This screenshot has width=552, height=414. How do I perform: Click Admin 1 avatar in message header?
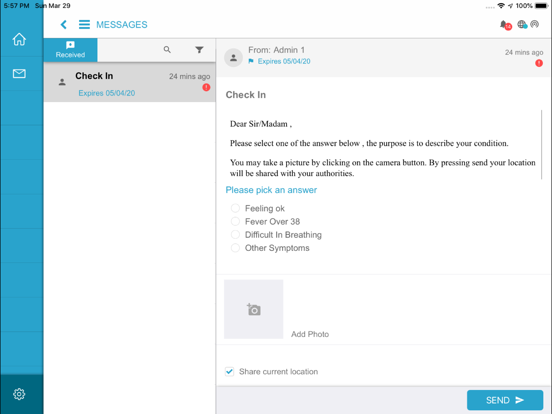click(233, 57)
